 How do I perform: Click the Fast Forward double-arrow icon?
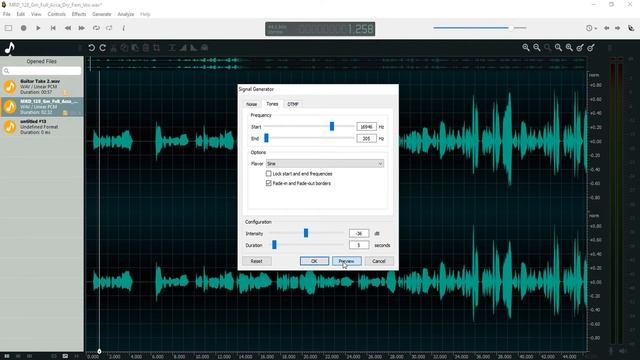(x=82, y=28)
